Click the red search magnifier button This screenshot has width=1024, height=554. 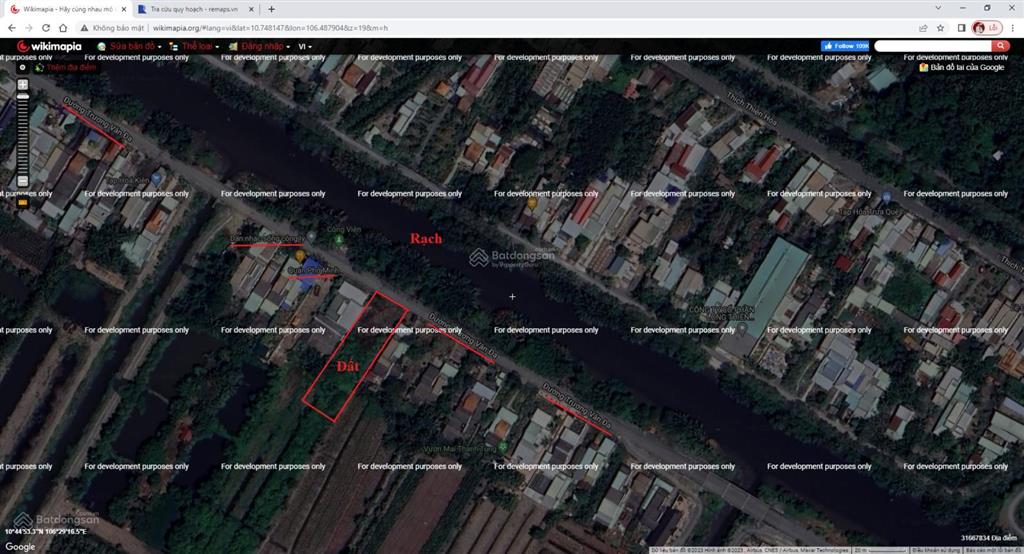pyautogui.click(x=1000, y=46)
